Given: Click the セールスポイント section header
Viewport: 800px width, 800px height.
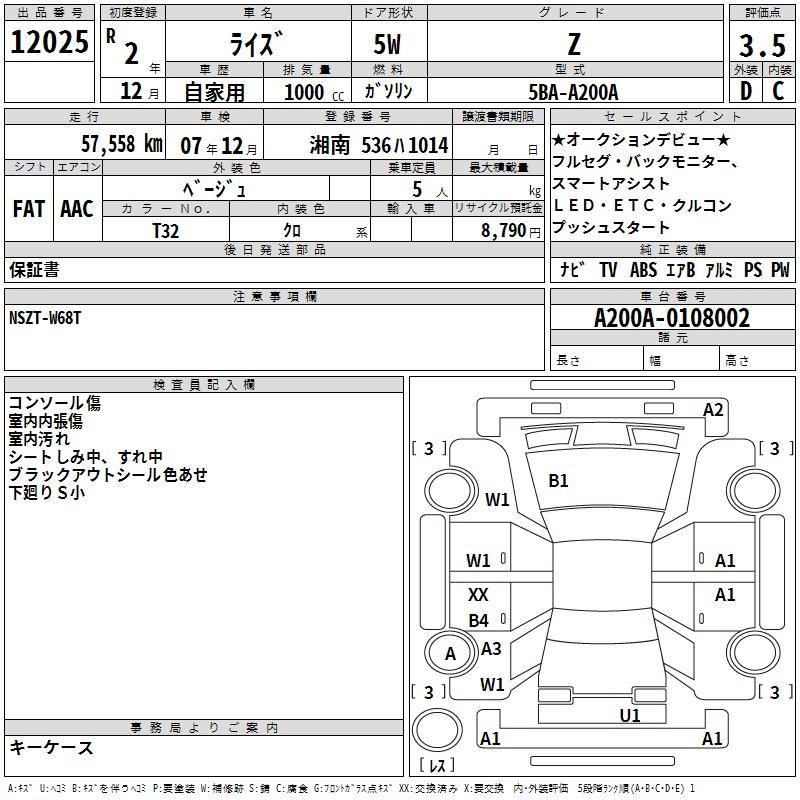Looking at the screenshot, I should (672, 117).
